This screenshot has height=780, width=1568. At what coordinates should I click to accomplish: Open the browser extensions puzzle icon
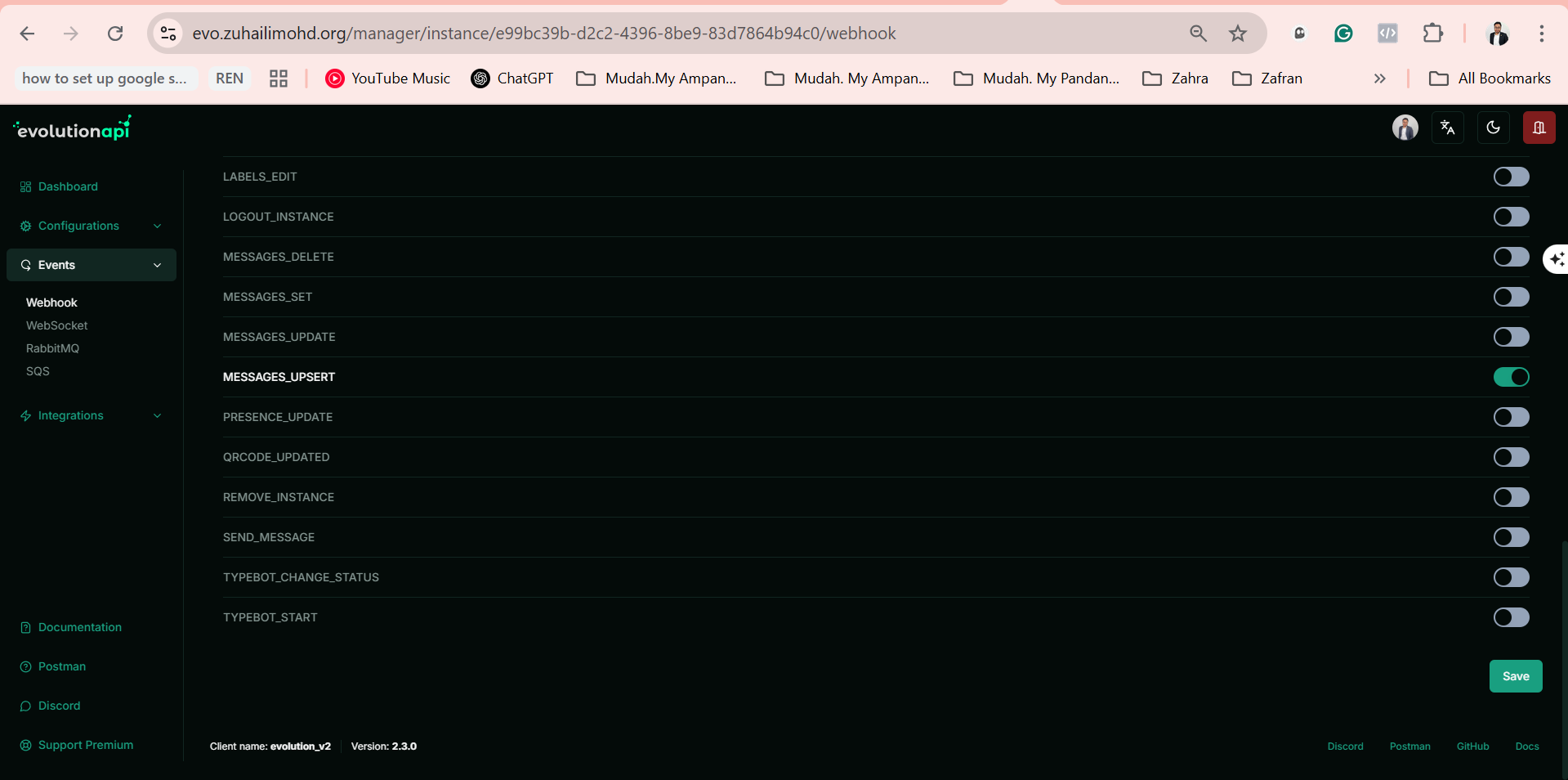1433,34
